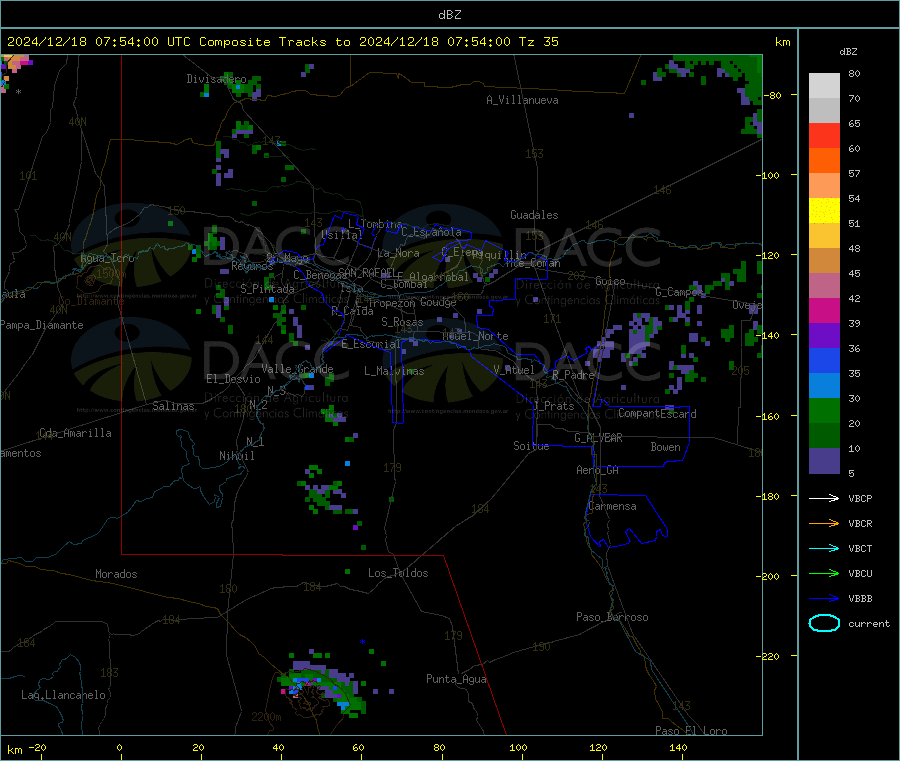Screen dimensions: 900x761
Task: Click the Divisadero map label
Action: tap(216, 79)
